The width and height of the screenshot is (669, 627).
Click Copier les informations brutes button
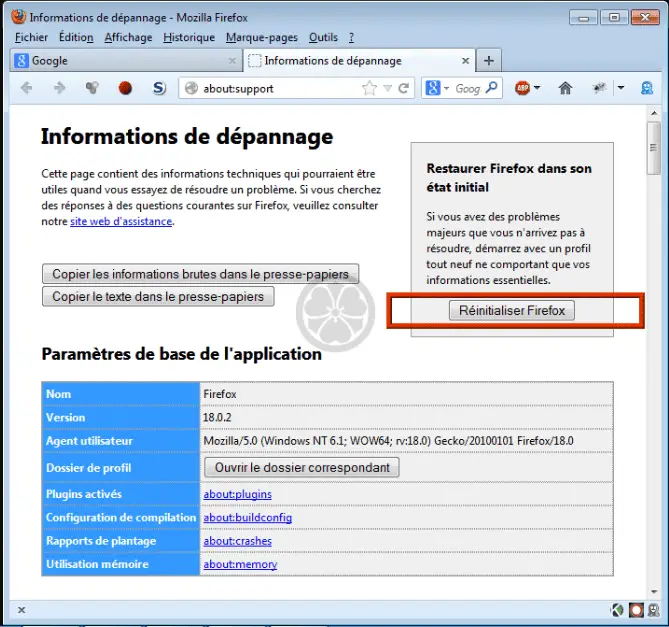(200, 274)
